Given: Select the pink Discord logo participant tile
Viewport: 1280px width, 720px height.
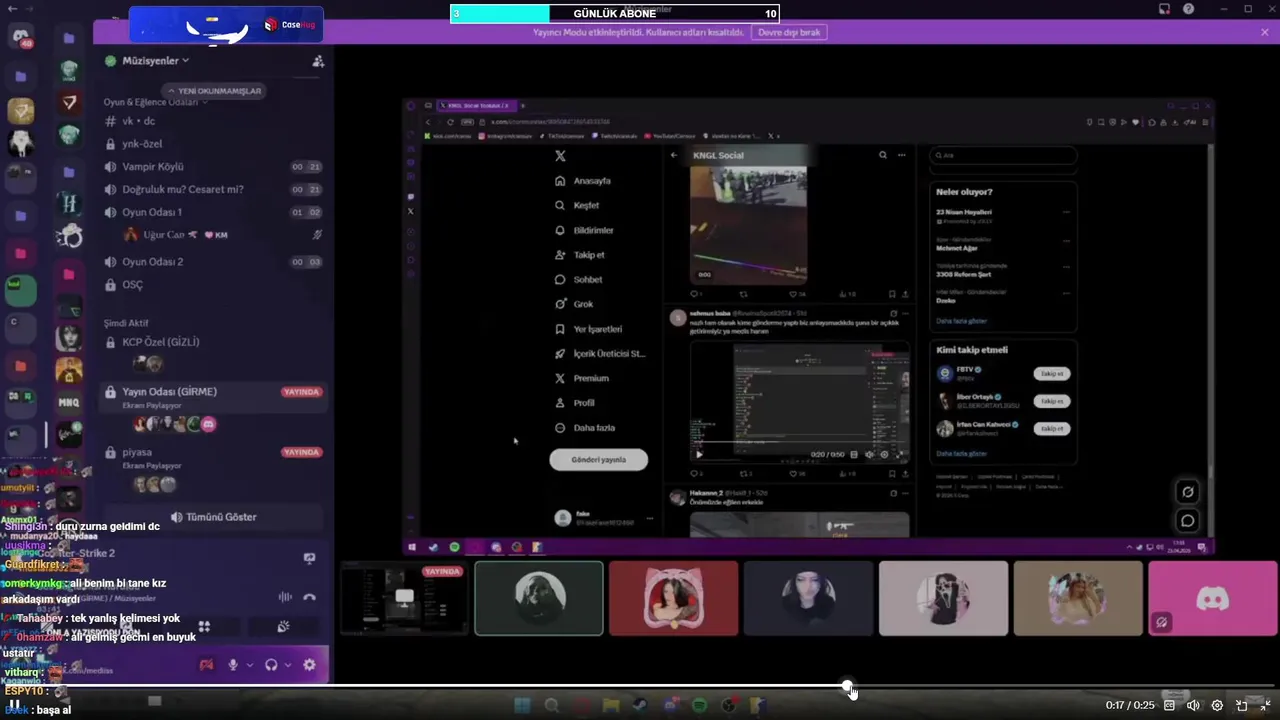Looking at the screenshot, I should (1213, 598).
